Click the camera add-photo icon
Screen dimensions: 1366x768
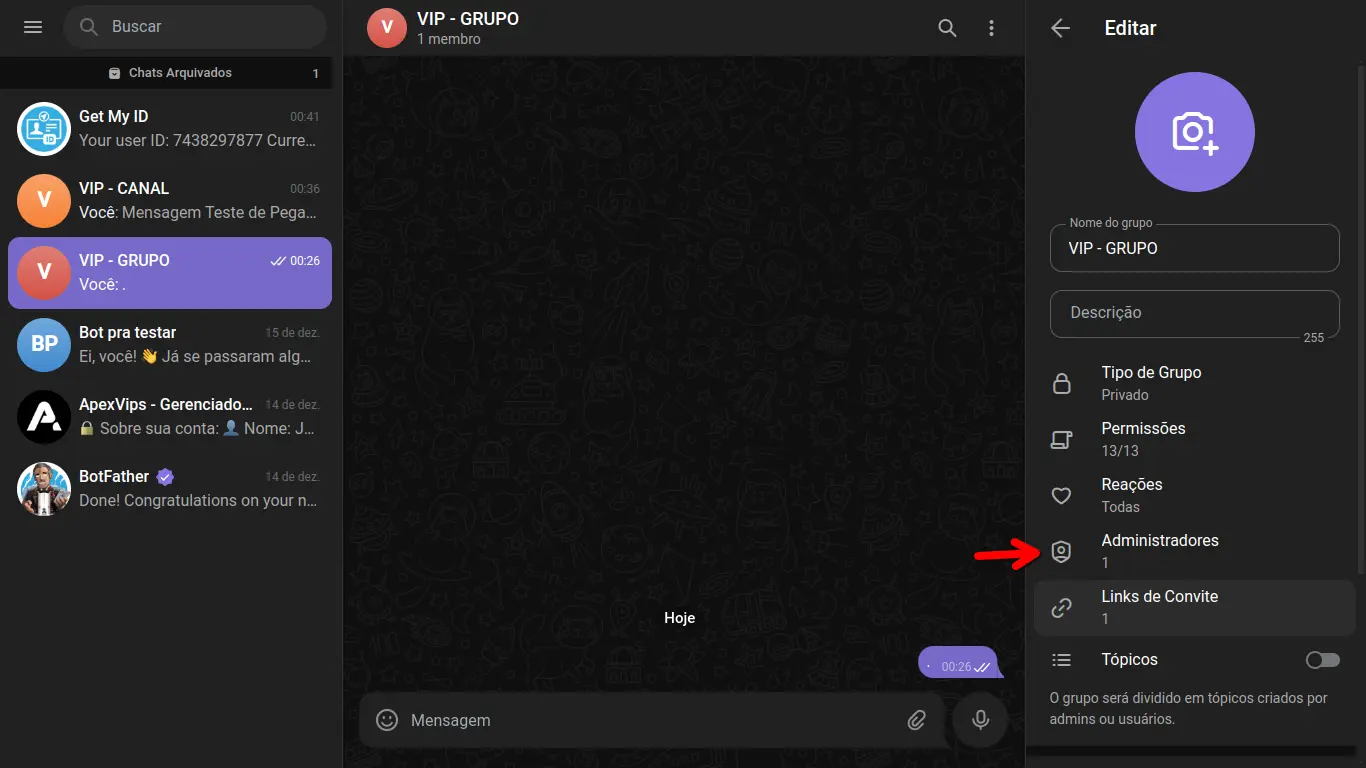[x=1195, y=132]
